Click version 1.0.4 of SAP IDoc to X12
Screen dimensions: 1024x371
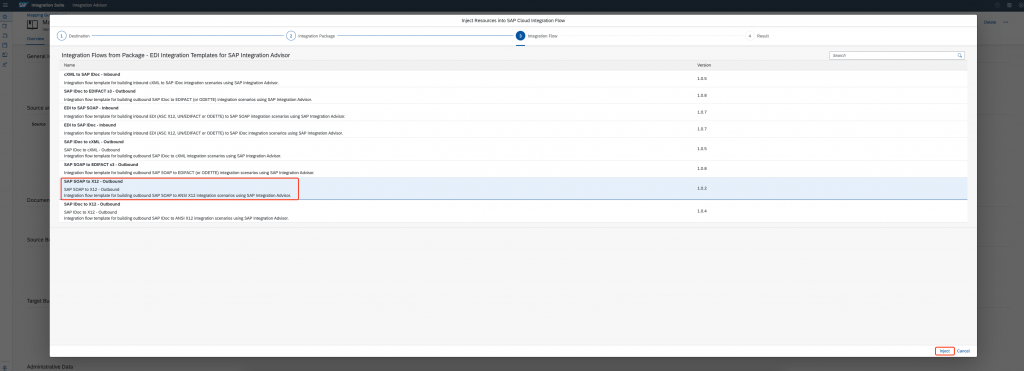[x=702, y=211]
